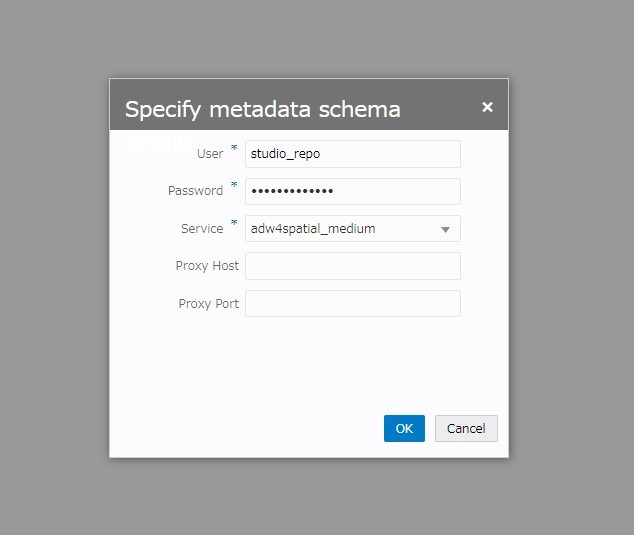Click the Password field label
634x535 pixels.
click(195, 191)
